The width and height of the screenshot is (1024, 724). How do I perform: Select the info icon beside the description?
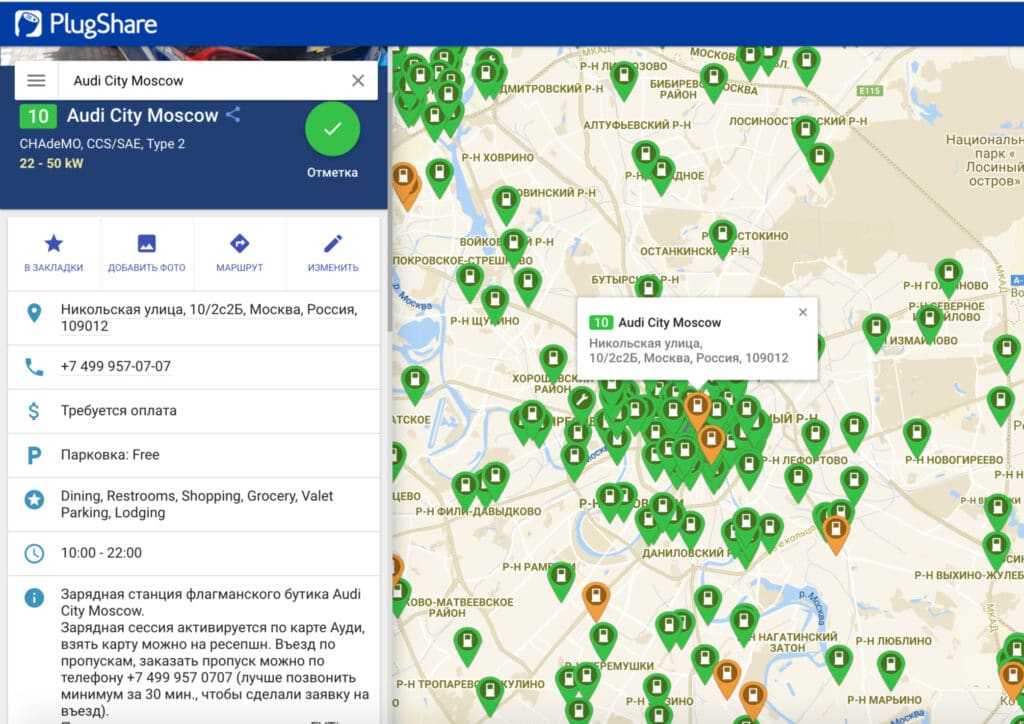point(34,597)
